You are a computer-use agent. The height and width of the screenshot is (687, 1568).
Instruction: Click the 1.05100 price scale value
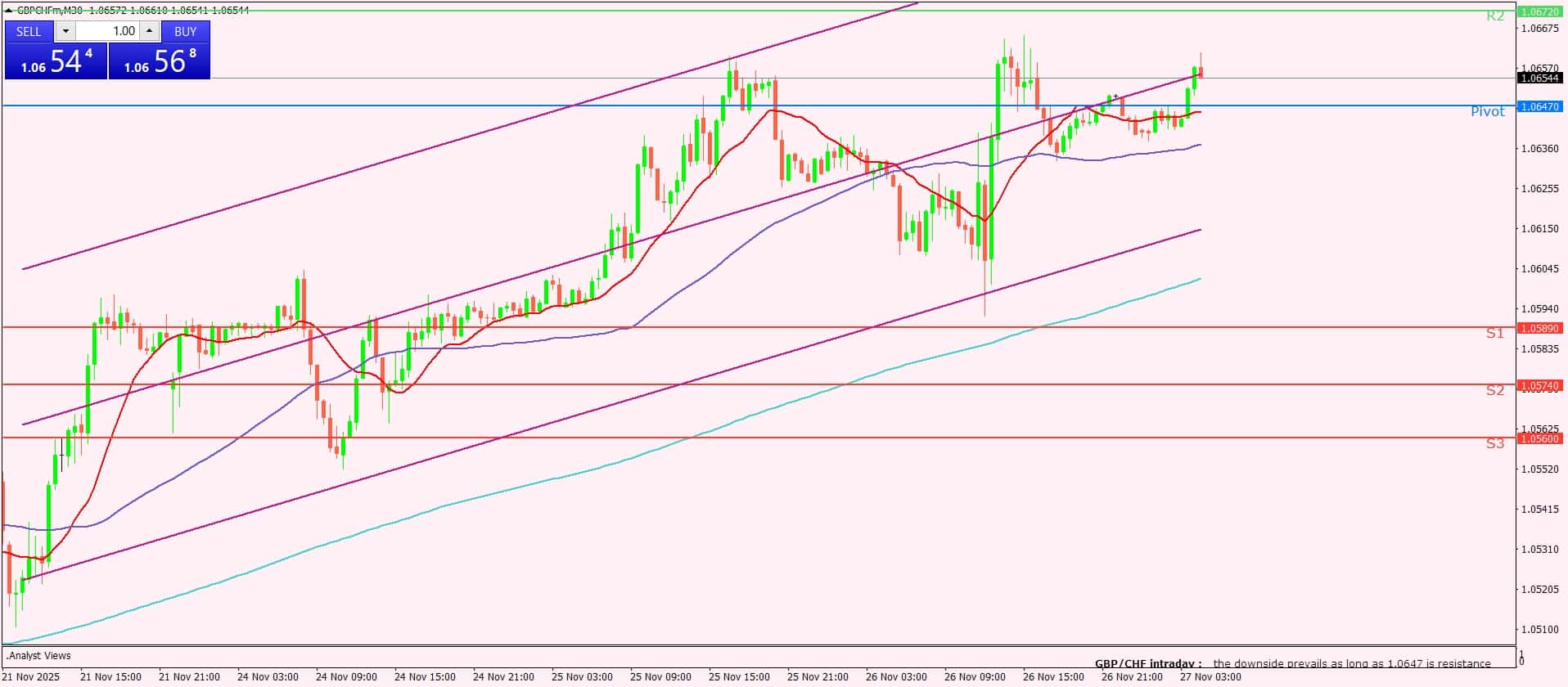click(x=1539, y=630)
